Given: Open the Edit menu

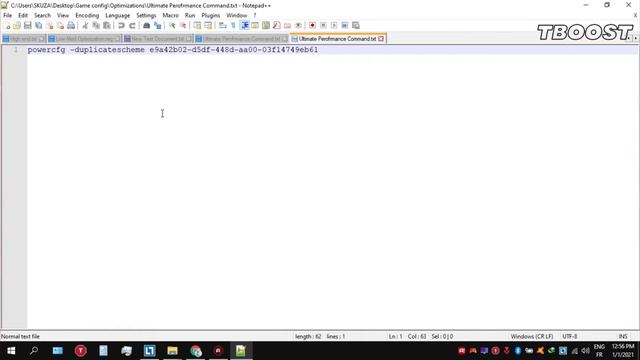Looking at the screenshot, I should 23,15.
